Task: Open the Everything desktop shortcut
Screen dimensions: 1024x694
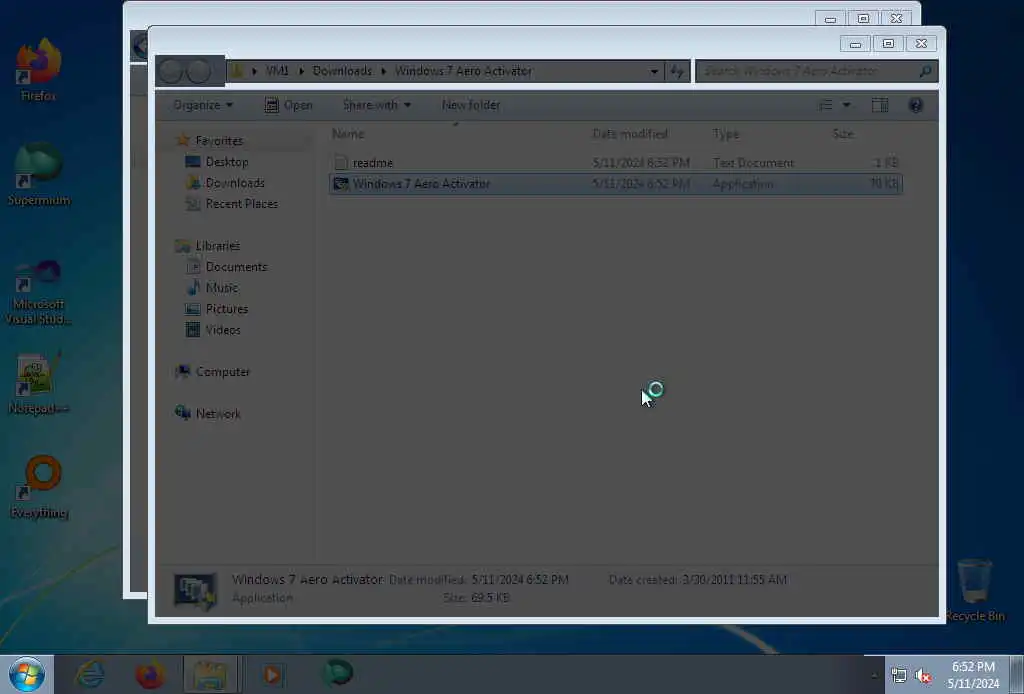Action: (x=40, y=487)
